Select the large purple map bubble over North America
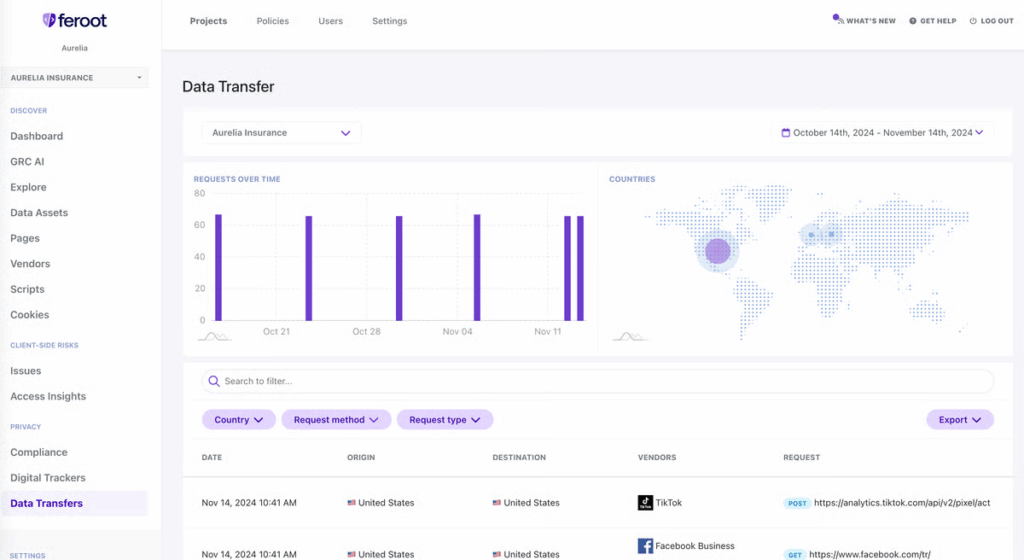Viewport: 1024px width, 560px height. click(717, 251)
